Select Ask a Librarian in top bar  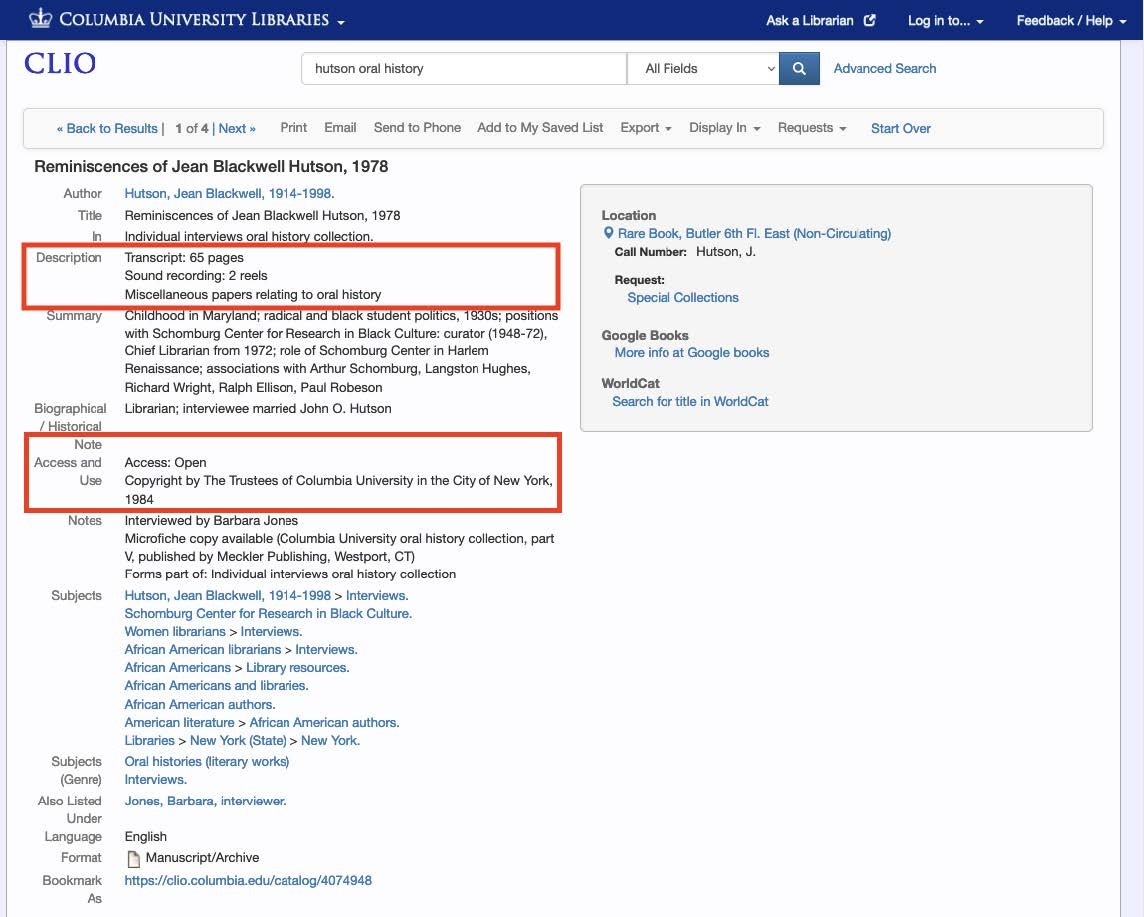click(810, 19)
